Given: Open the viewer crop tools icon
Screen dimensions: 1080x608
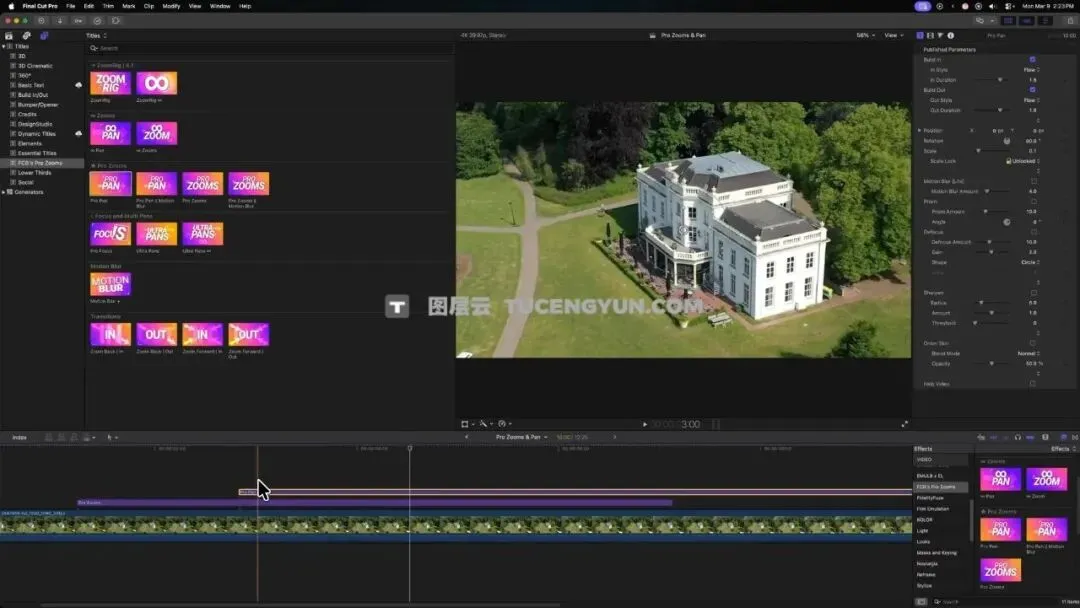Looking at the screenshot, I should coord(465,424).
